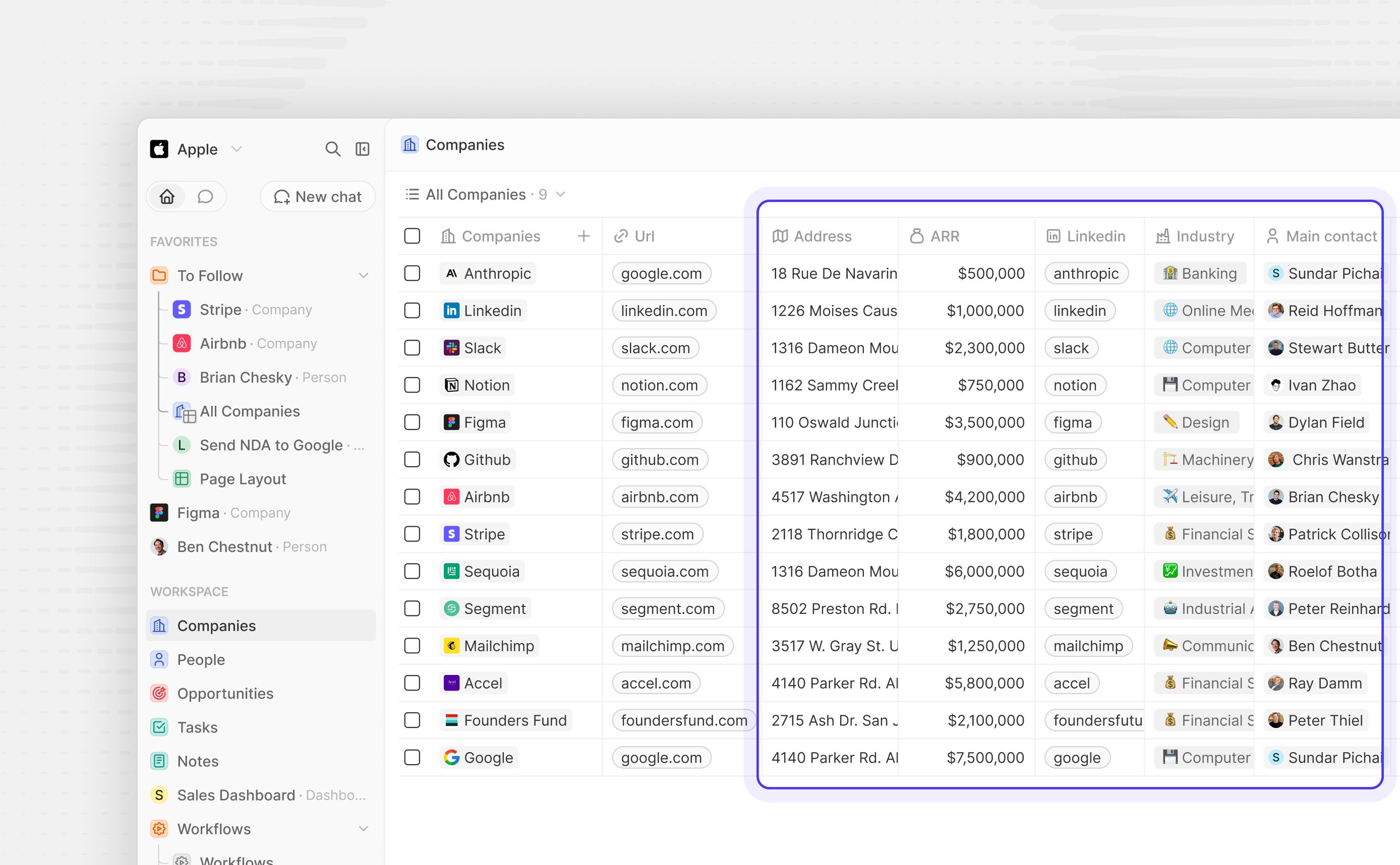The width and height of the screenshot is (1400, 865).
Task: Open the All Companies view dropdown chevron
Action: 561,195
